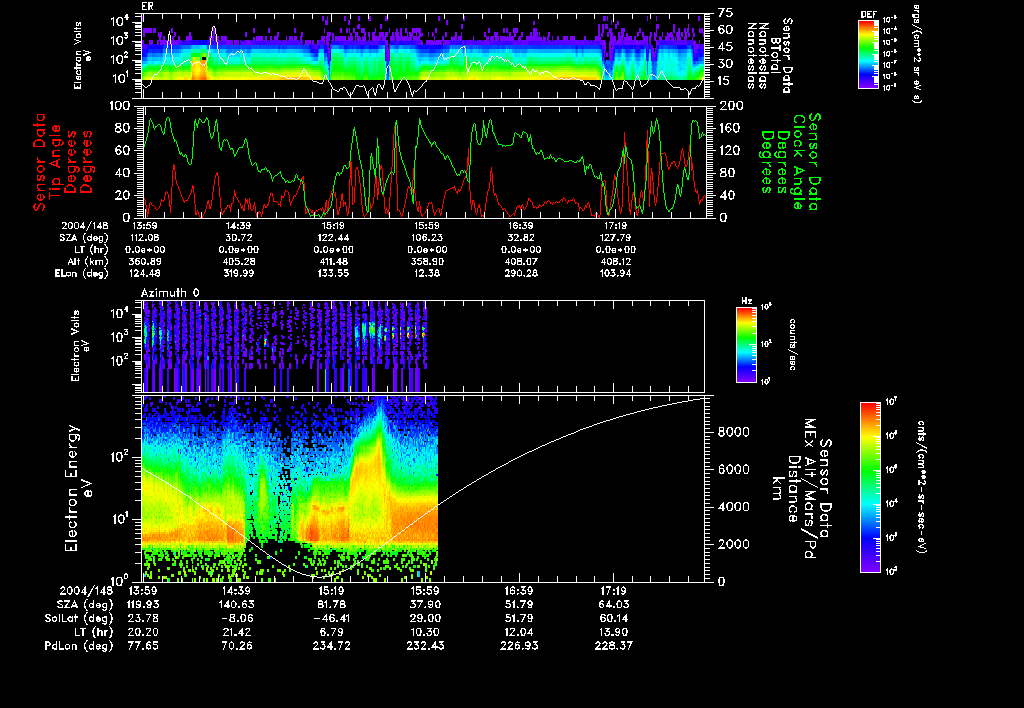The height and width of the screenshot is (708, 1024).
Task: Click local time value 6.79
Action: point(331,632)
